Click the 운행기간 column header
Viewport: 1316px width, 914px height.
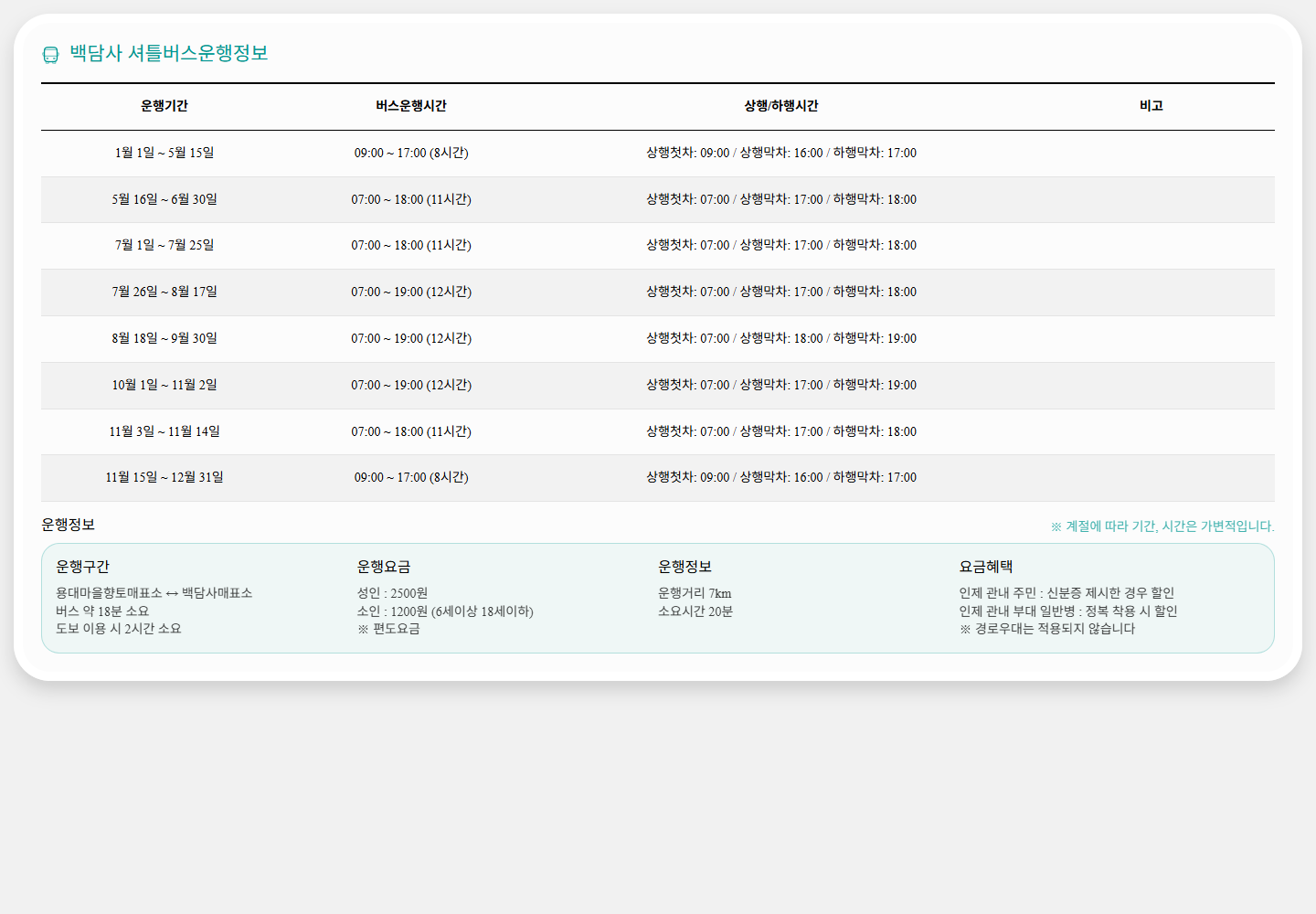(x=164, y=106)
